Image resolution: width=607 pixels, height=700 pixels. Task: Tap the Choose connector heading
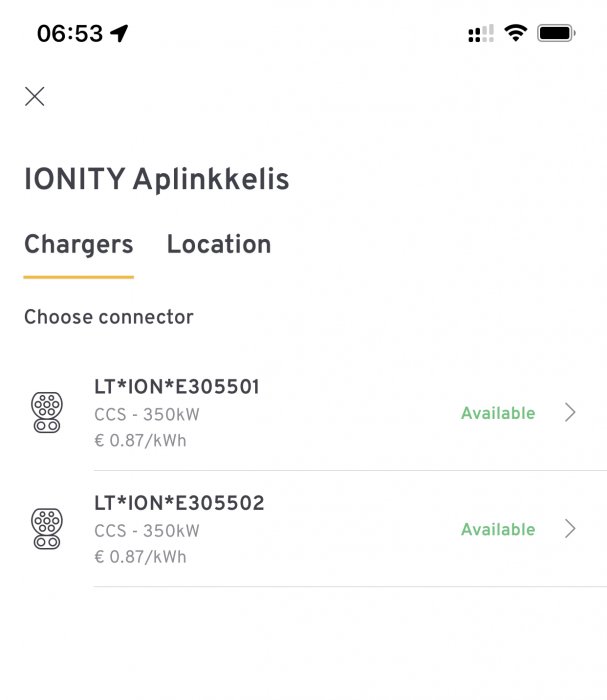pos(109,317)
